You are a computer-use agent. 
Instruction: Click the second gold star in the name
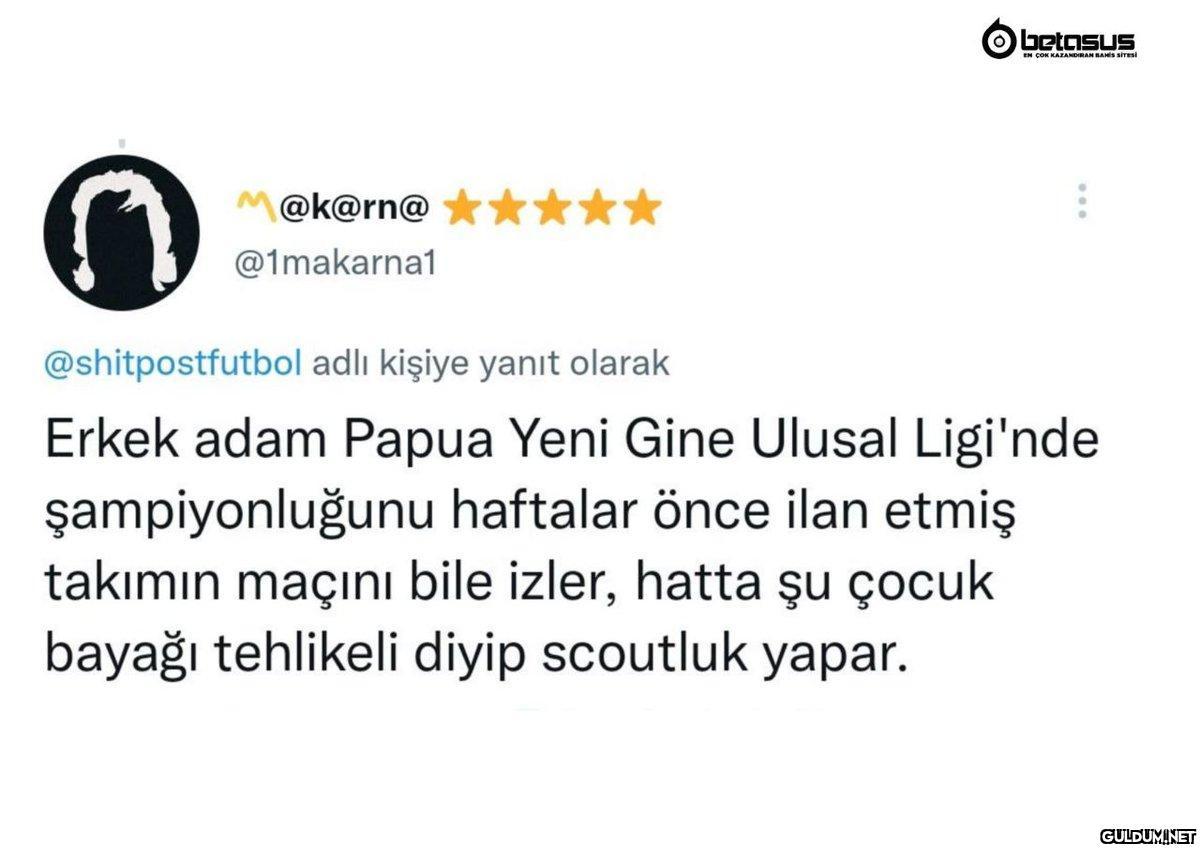pos(506,208)
